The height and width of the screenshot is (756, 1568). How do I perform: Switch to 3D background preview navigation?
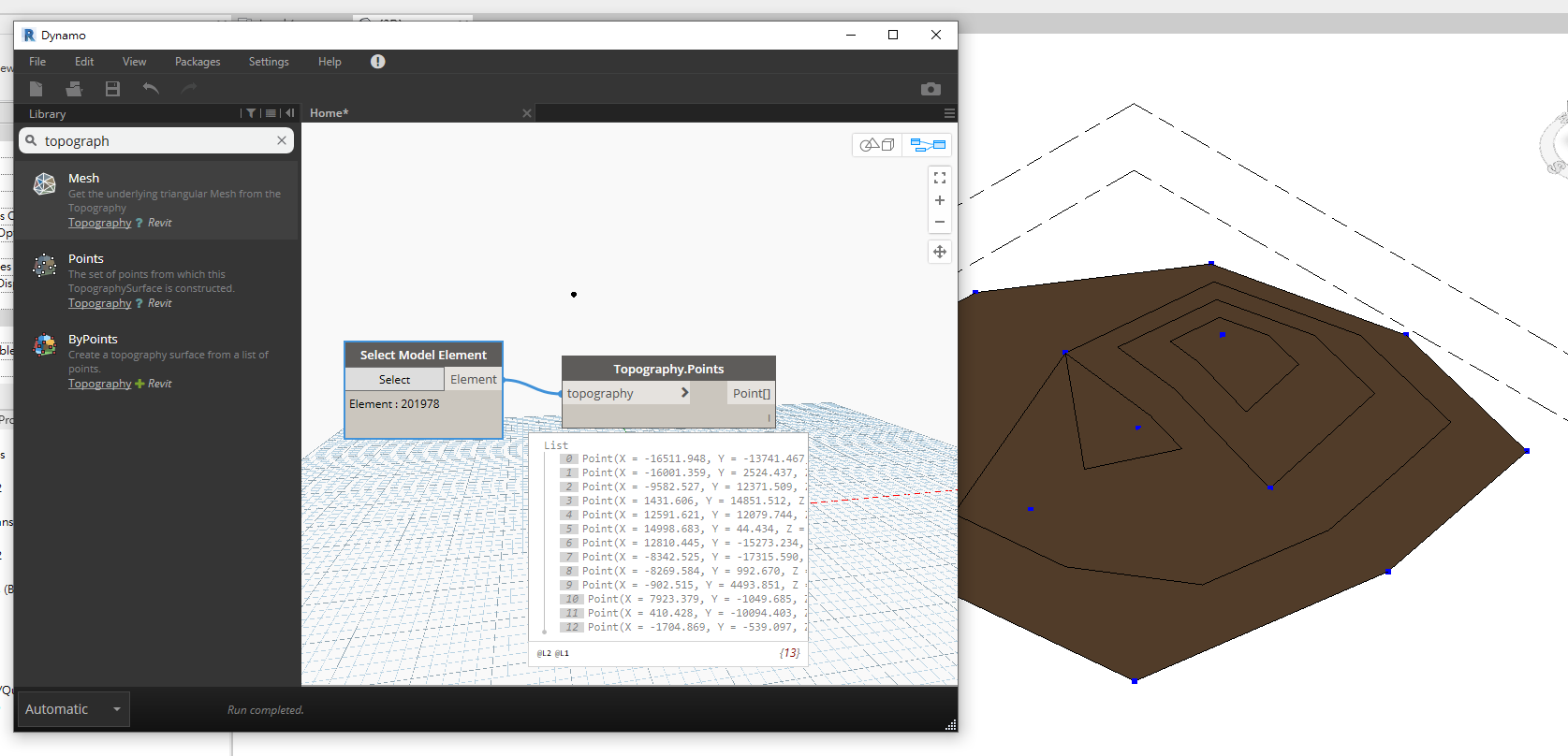(x=877, y=145)
